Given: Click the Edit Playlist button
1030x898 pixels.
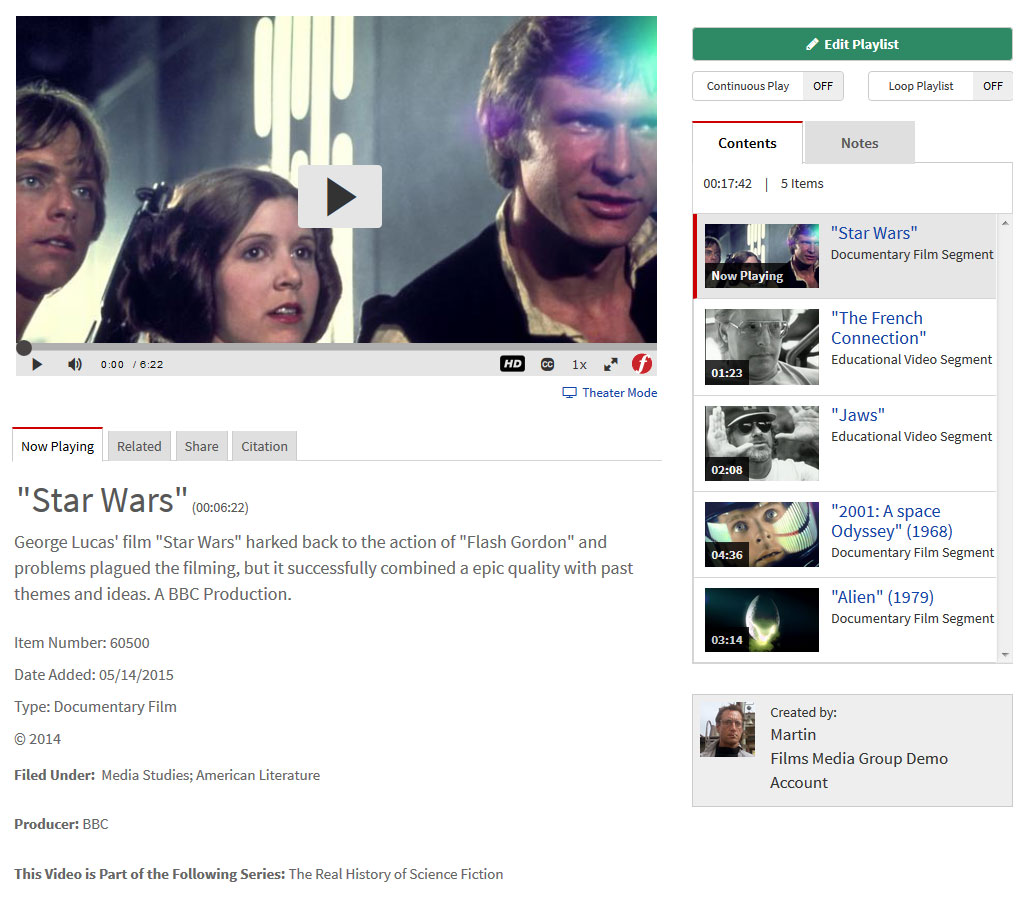Looking at the screenshot, I should pyautogui.click(x=852, y=44).
